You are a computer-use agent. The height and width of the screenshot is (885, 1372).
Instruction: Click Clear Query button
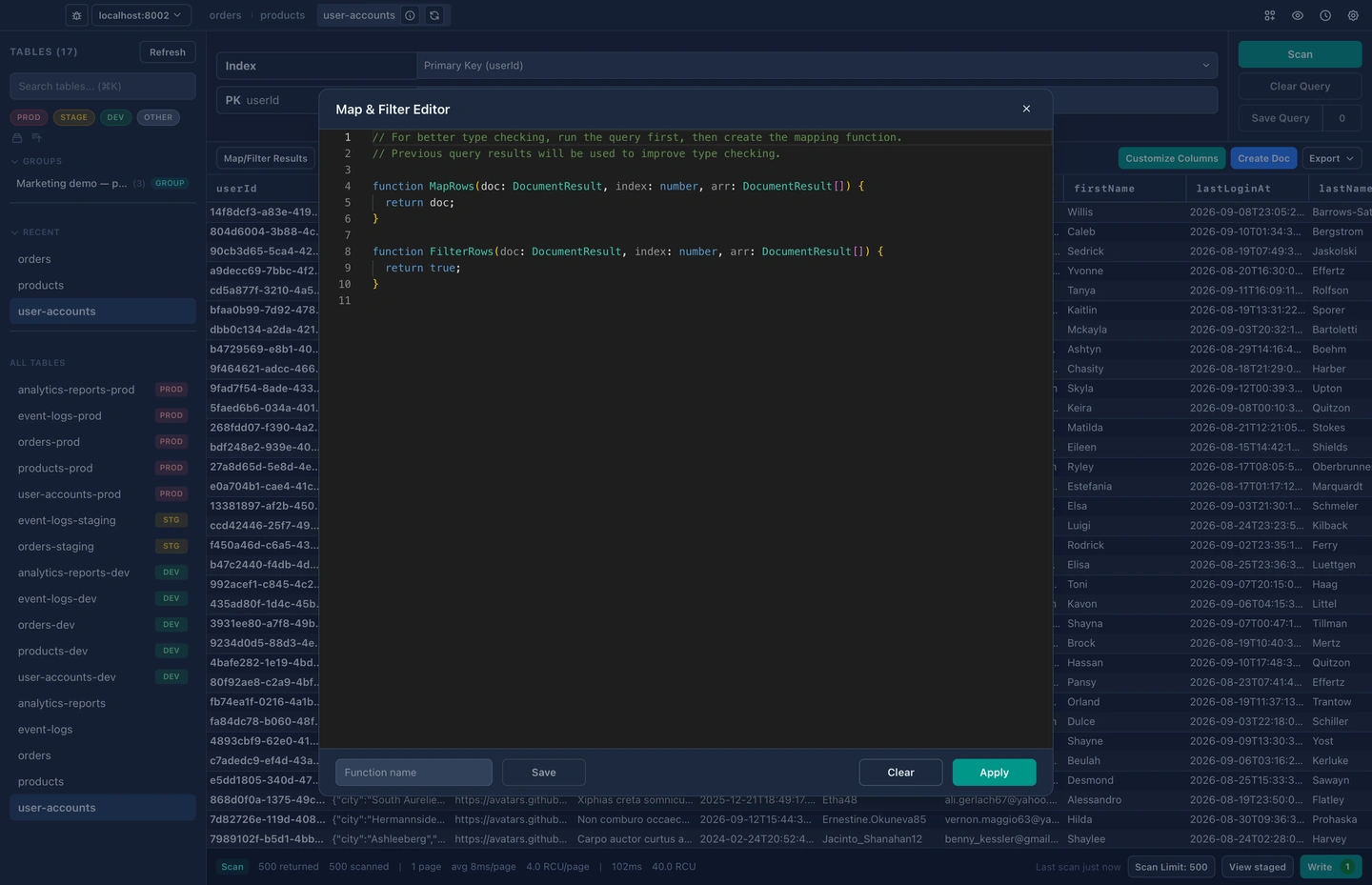coord(1300,86)
